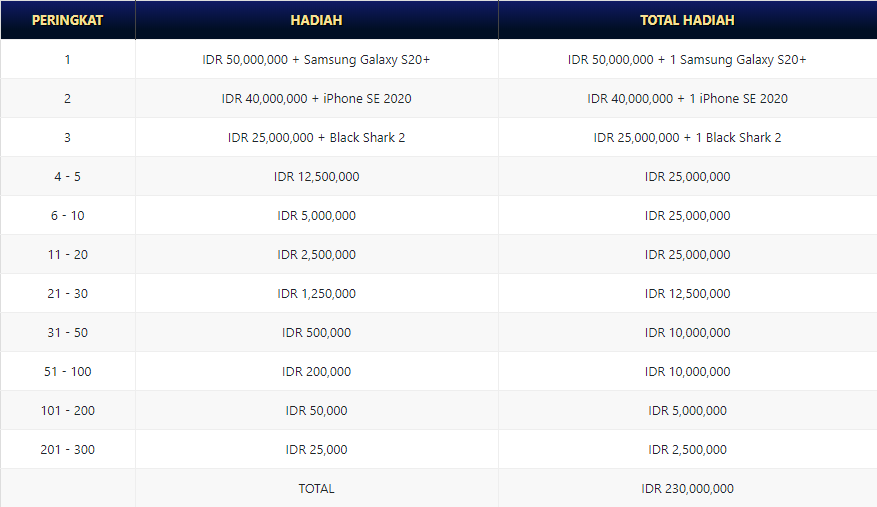
Task: Click total prize in the 4 - 5 row
Action: [x=687, y=176]
